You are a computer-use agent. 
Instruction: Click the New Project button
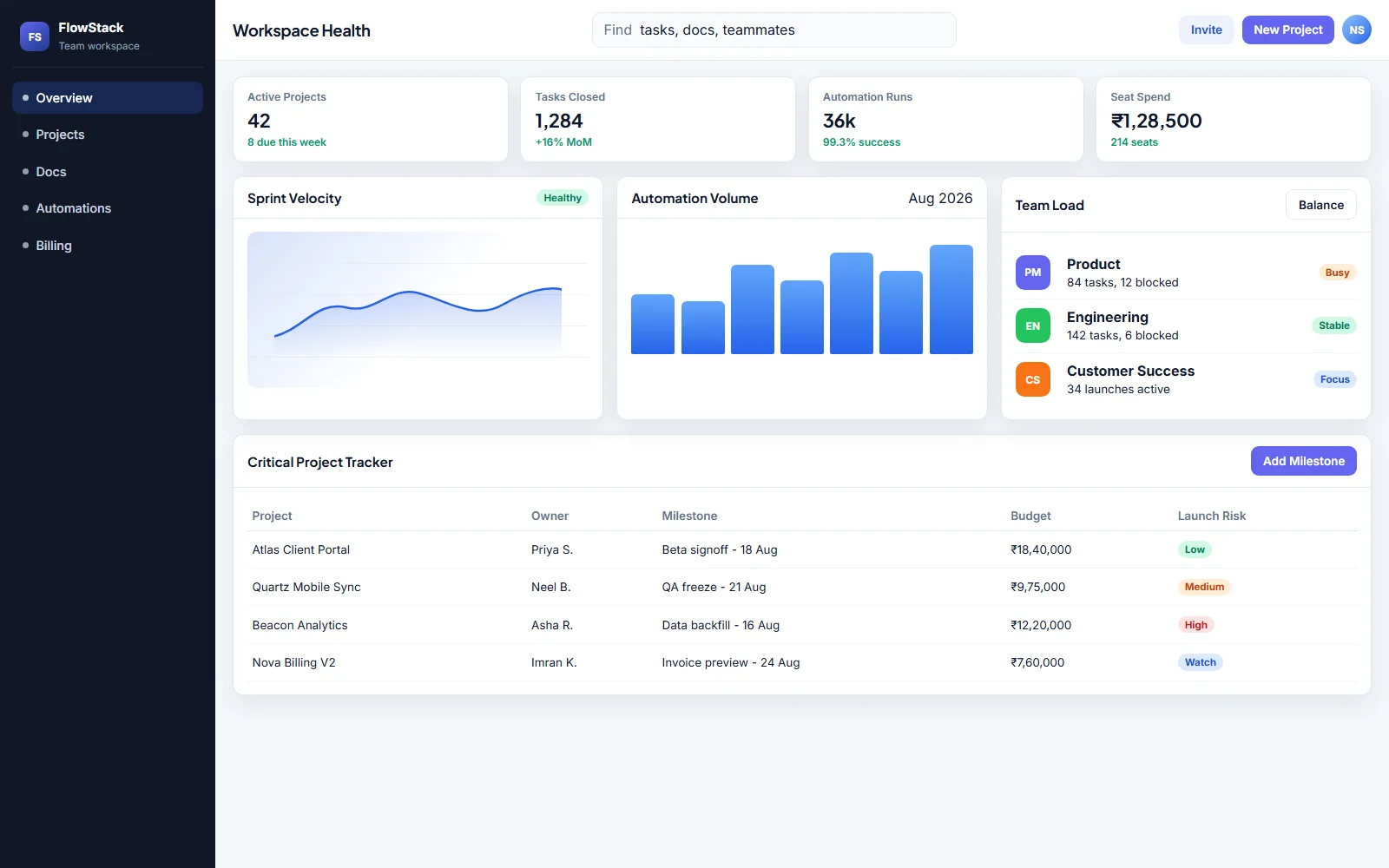(1287, 30)
